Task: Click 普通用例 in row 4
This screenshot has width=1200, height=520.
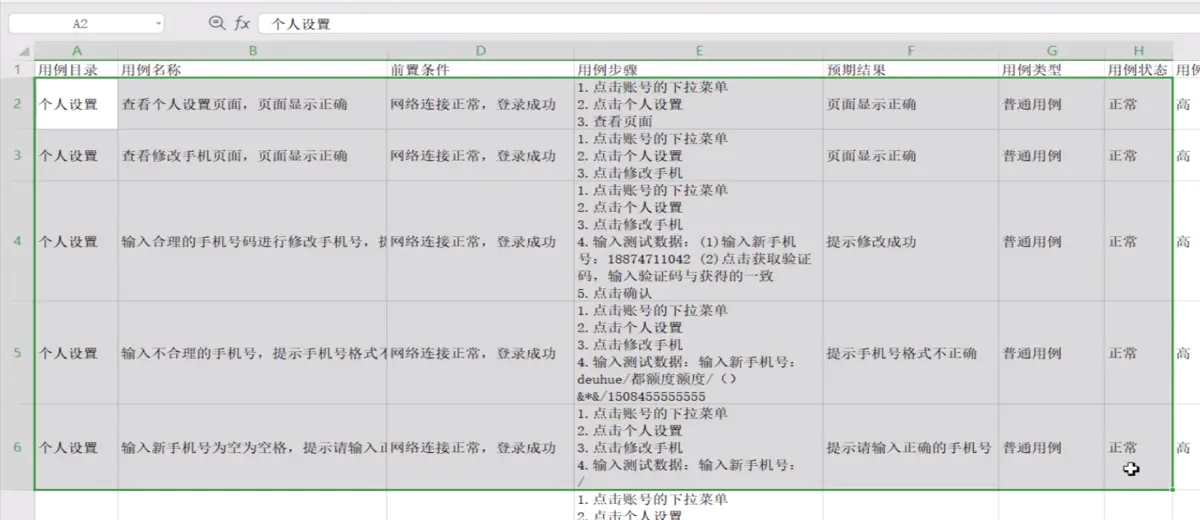Action: (1052, 241)
